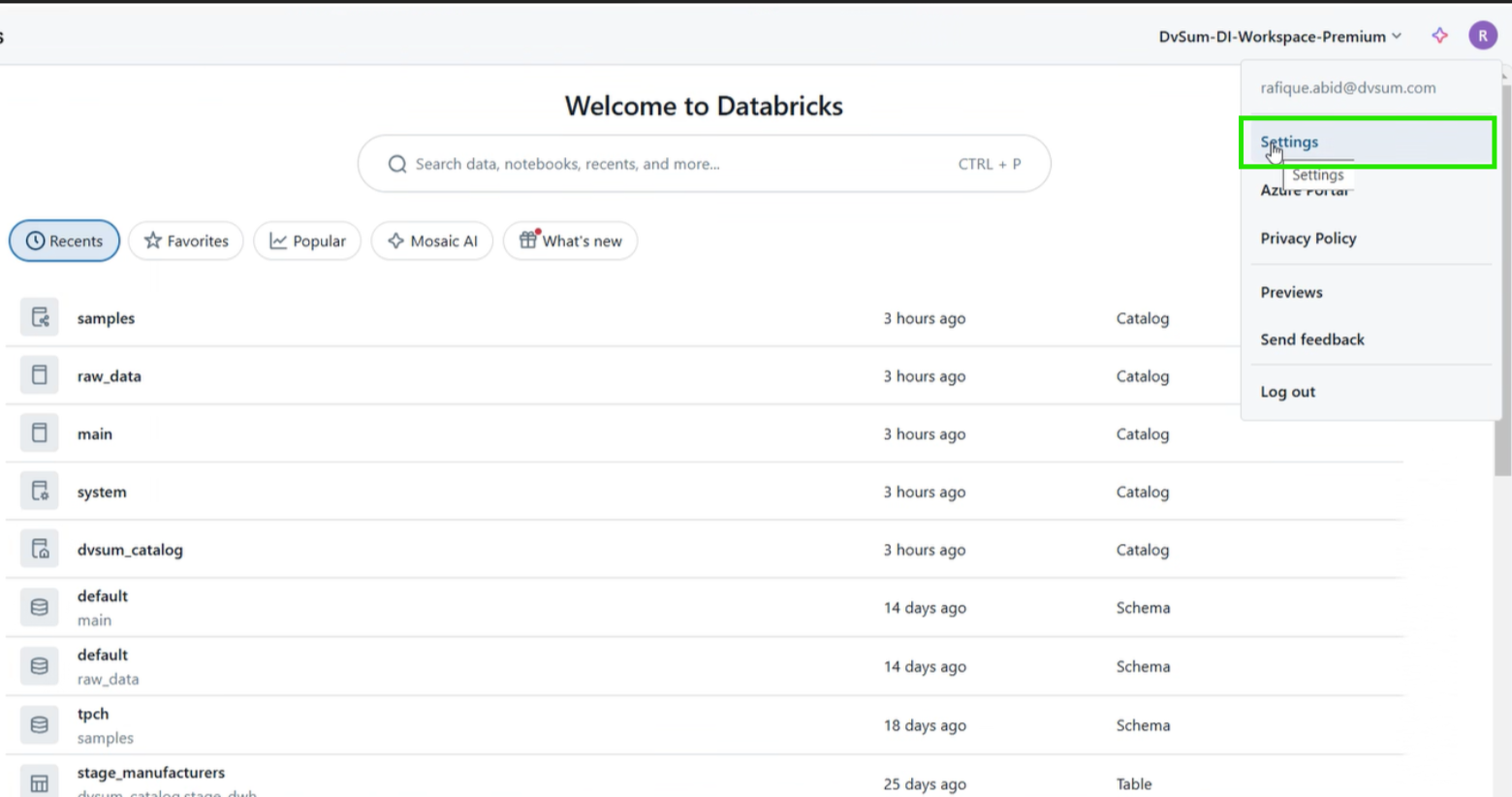The height and width of the screenshot is (797, 1512).
Task: Open Settings from the user menu
Action: point(1368,143)
